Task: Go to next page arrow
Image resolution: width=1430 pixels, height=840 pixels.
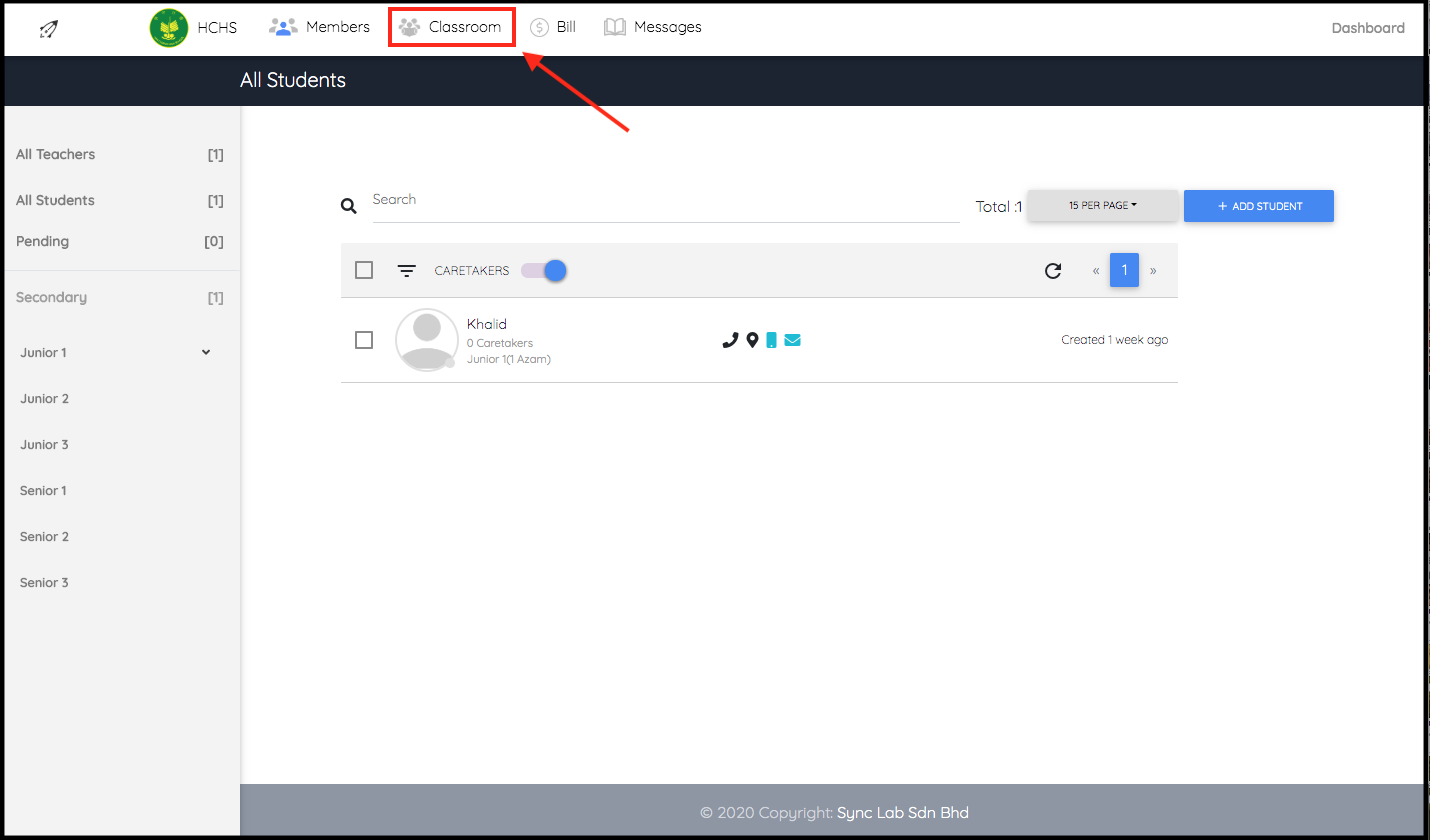Action: click(1153, 270)
